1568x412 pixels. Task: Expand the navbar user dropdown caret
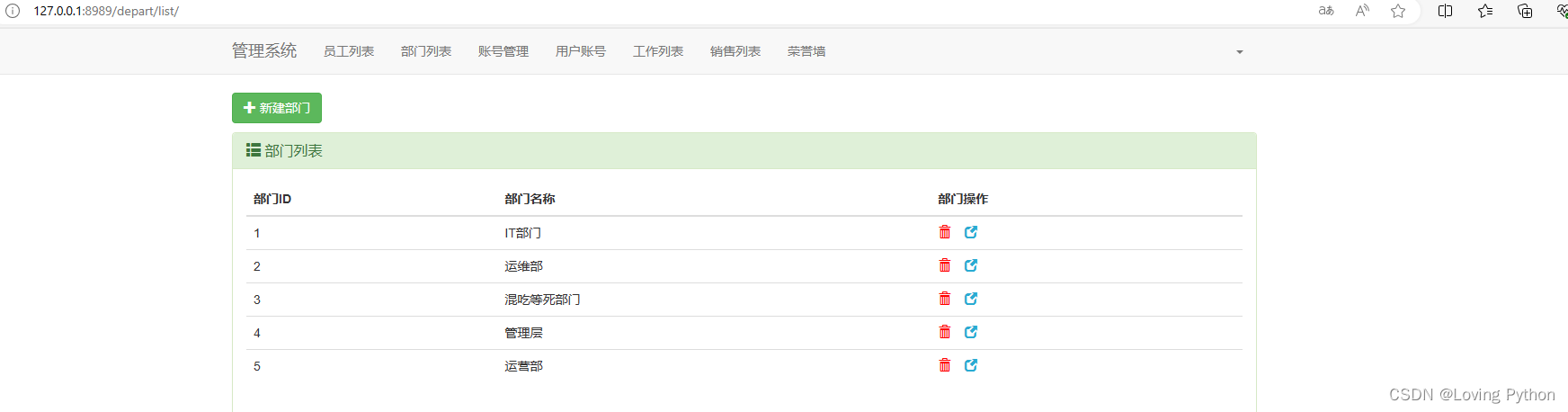1240,52
